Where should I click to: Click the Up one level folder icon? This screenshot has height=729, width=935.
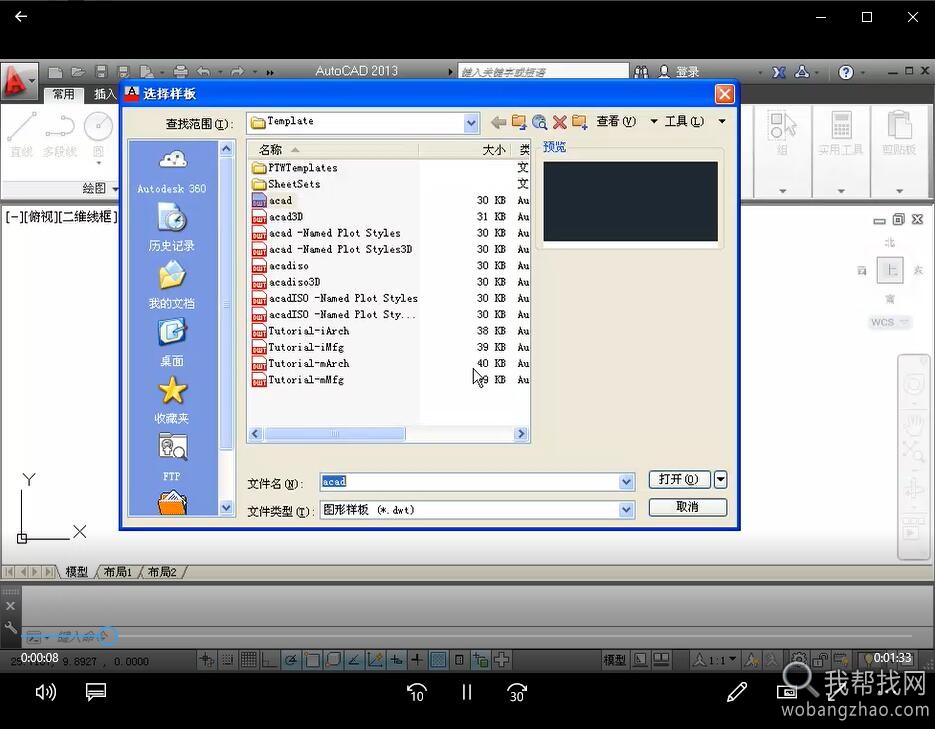[x=519, y=122]
